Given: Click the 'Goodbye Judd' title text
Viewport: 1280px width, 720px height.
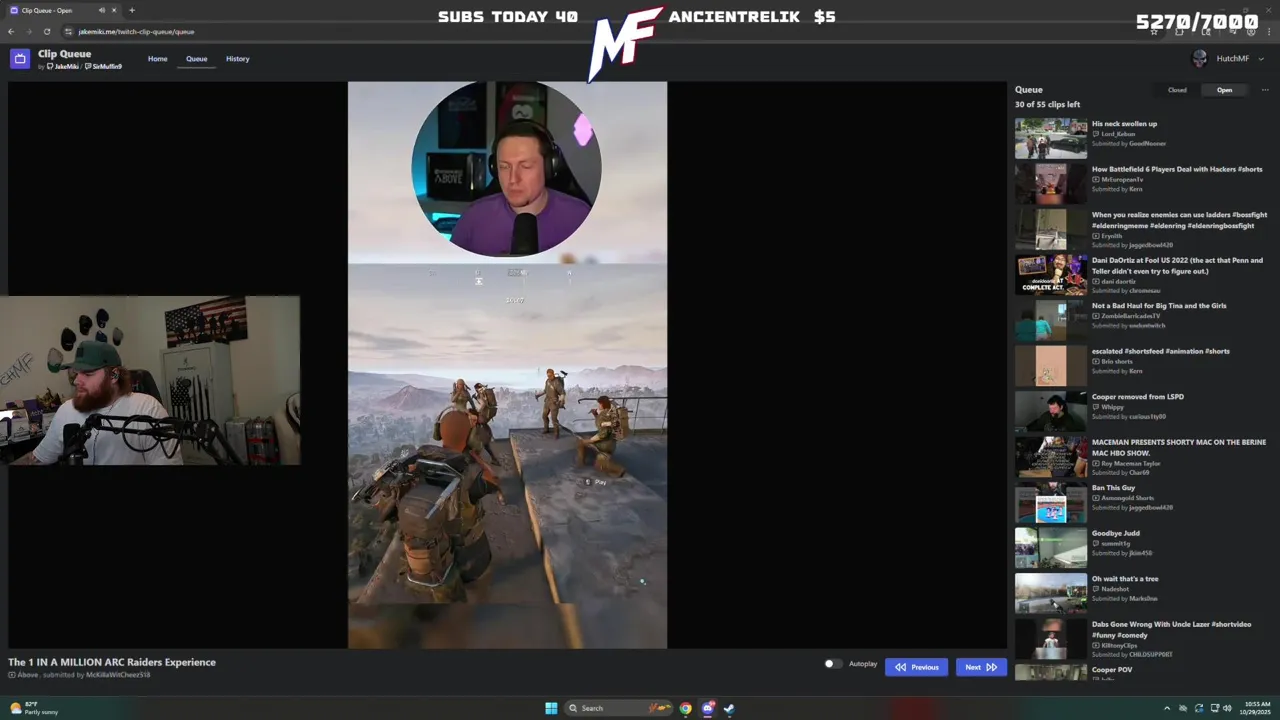Looking at the screenshot, I should (1116, 533).
